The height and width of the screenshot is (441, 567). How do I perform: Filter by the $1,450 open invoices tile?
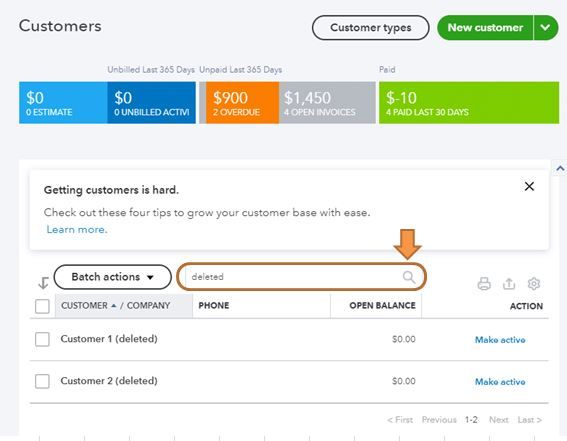pos(327,103)
